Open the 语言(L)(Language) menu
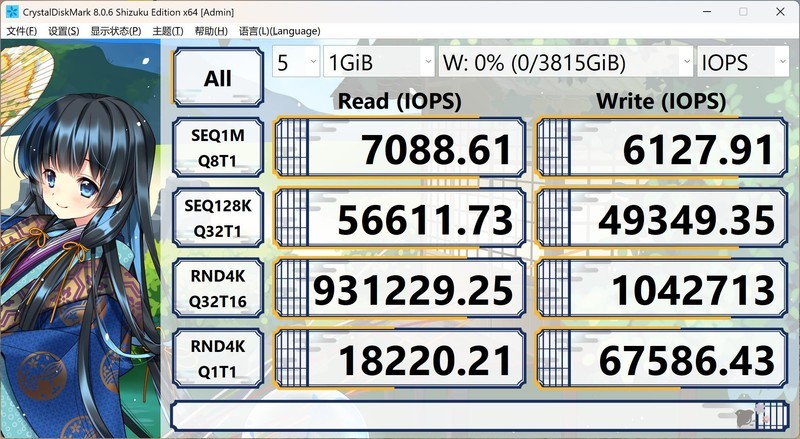The width and height of the screenshot is (800, 439). pos(280,31)
